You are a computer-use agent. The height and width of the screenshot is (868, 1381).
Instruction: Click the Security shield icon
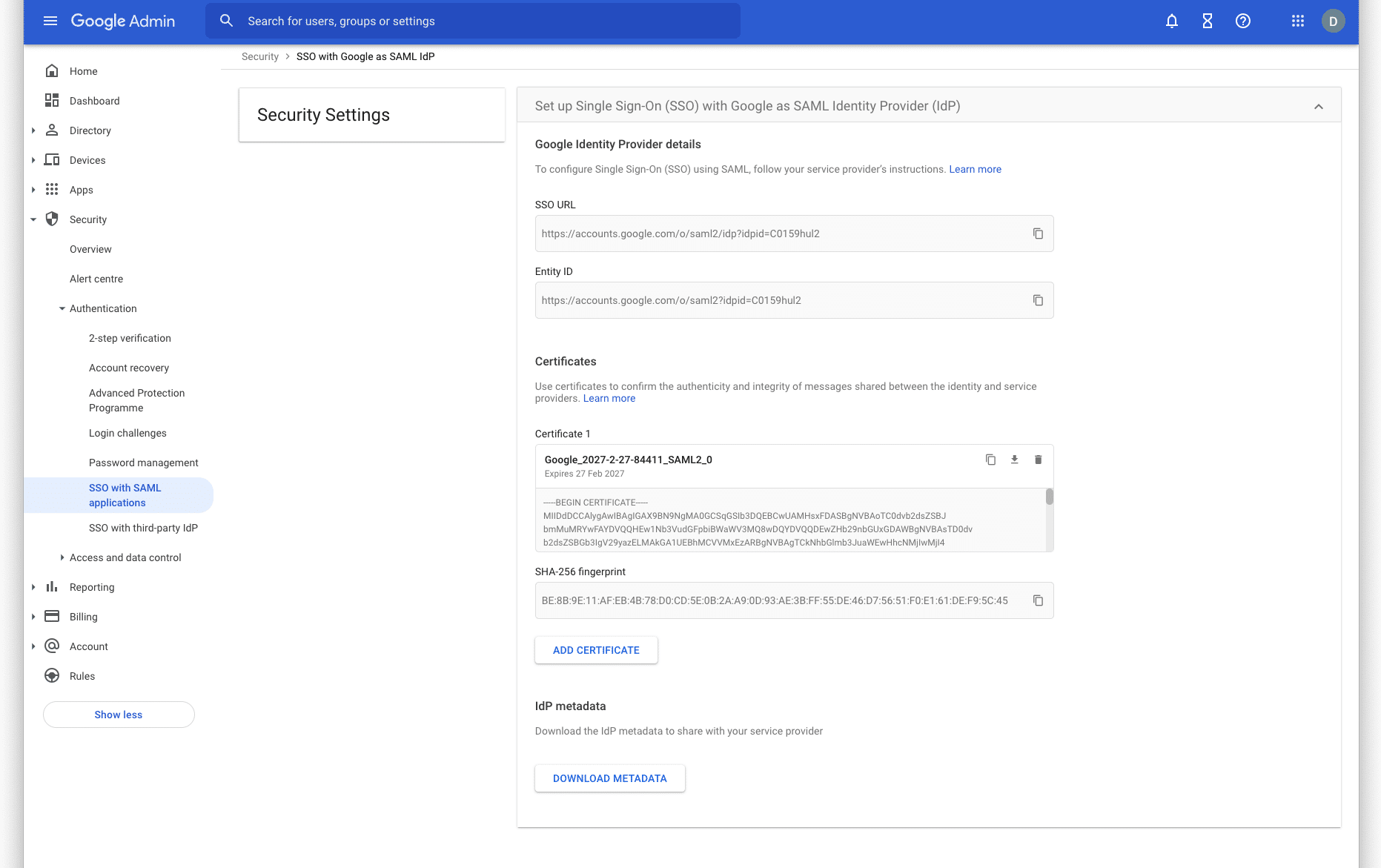click(52, 219)
